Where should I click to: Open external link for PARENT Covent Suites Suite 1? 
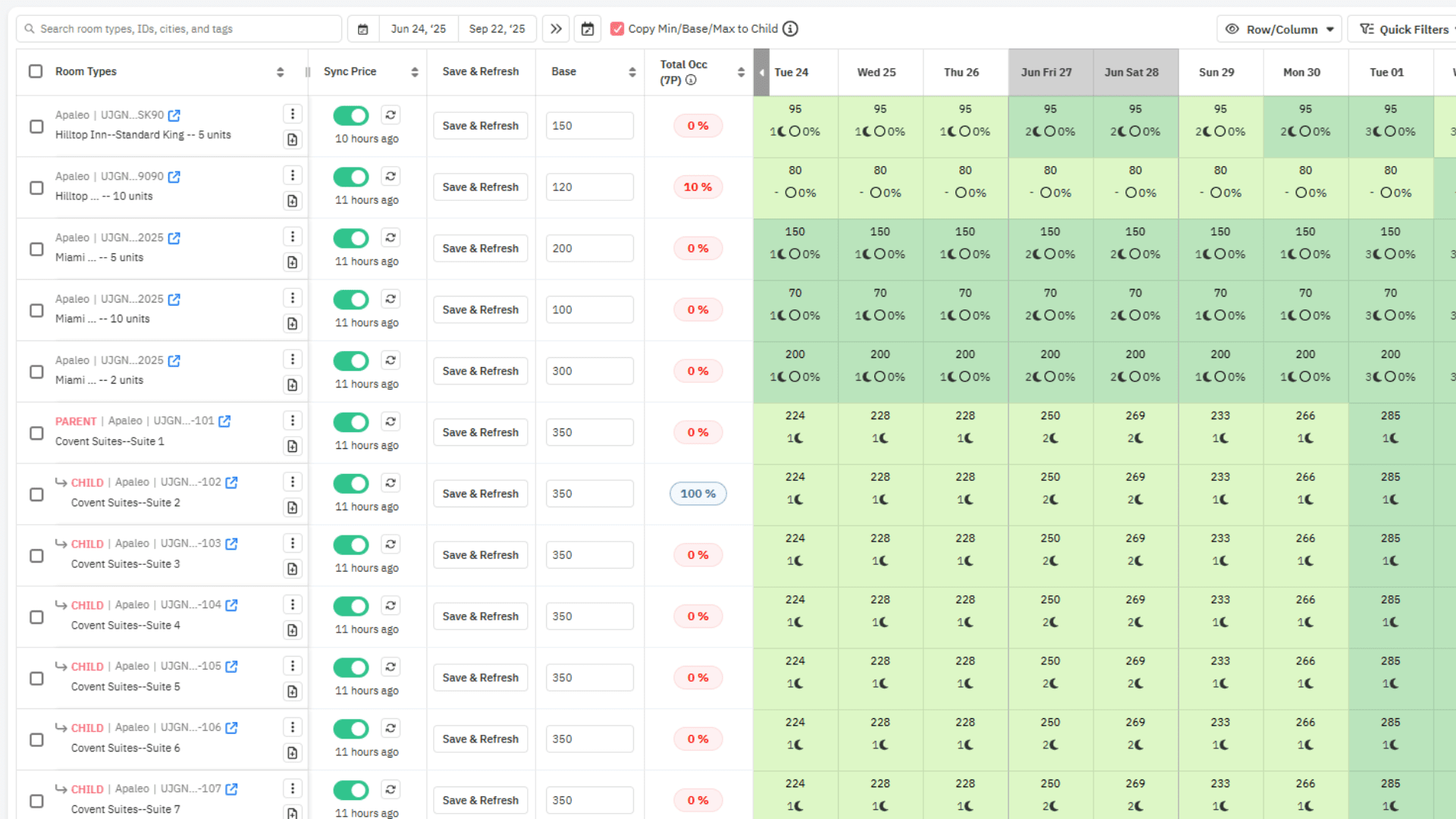coord(224,422)
